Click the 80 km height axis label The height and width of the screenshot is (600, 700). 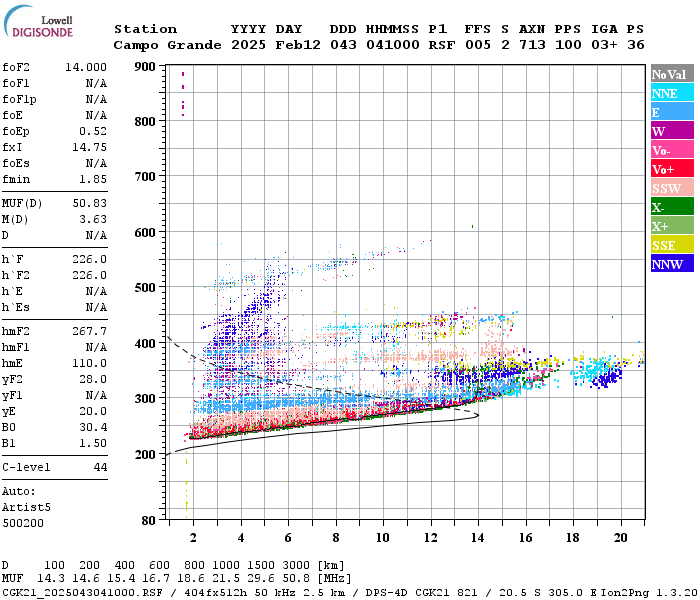148,521
